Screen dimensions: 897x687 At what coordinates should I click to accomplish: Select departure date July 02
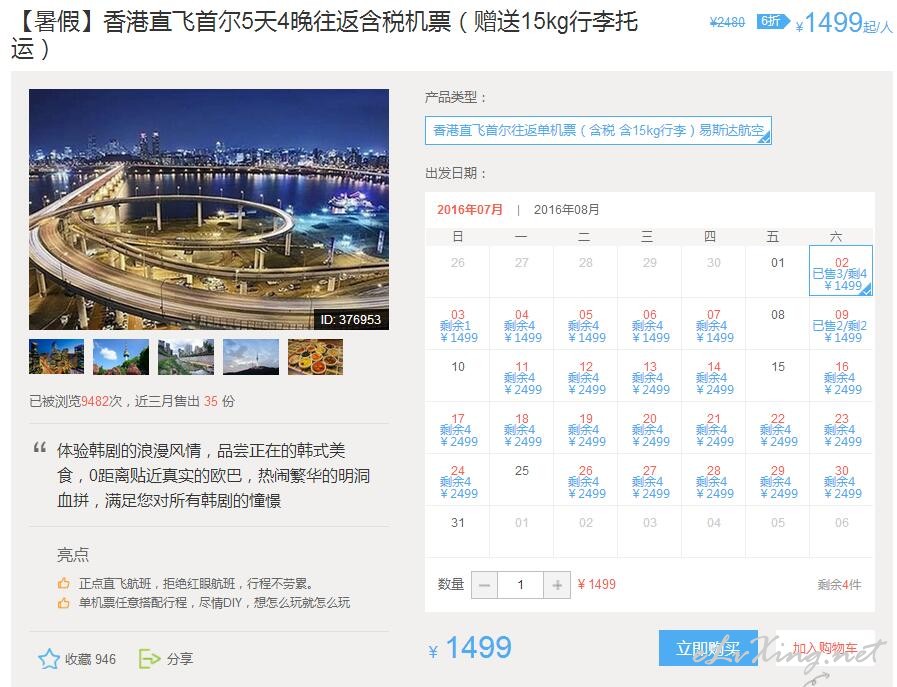coord(841,271)
